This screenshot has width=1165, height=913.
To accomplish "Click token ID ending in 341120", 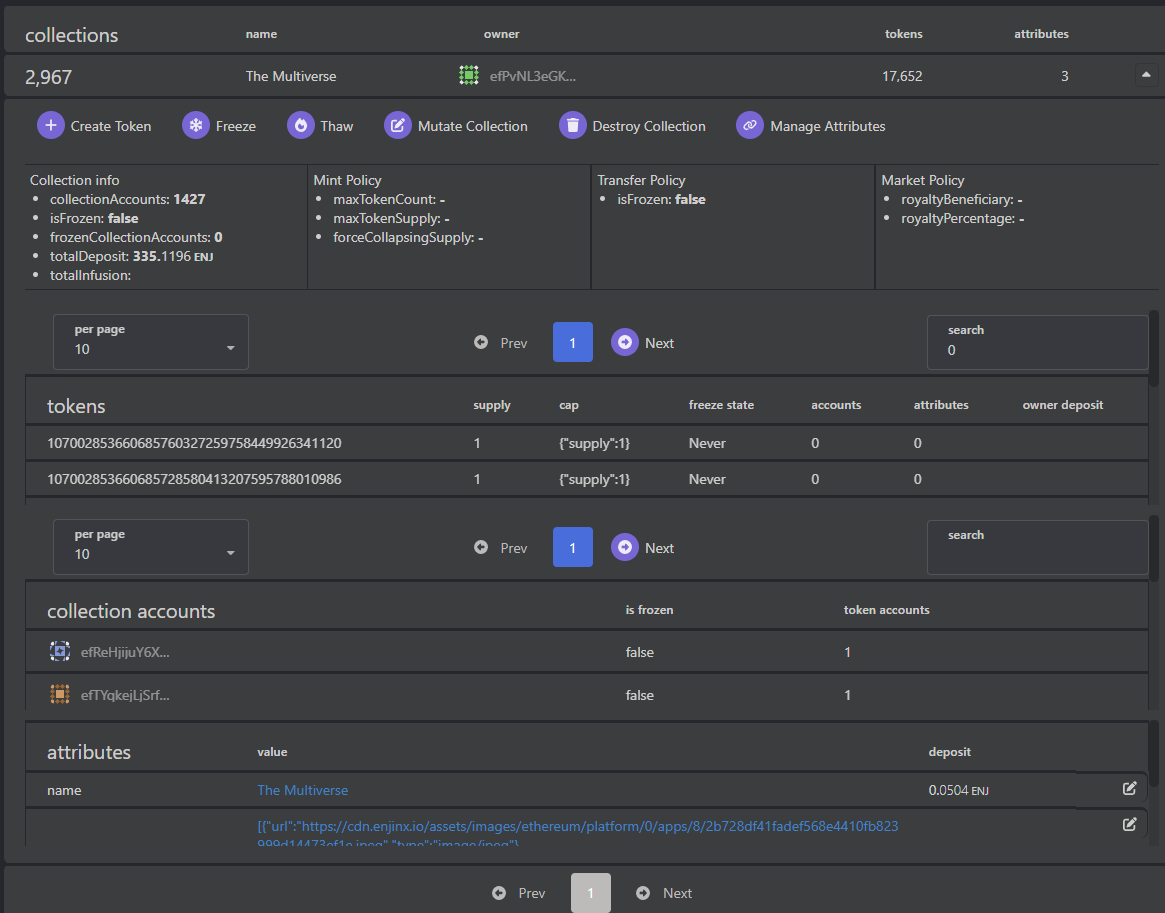I will point(194,443).
